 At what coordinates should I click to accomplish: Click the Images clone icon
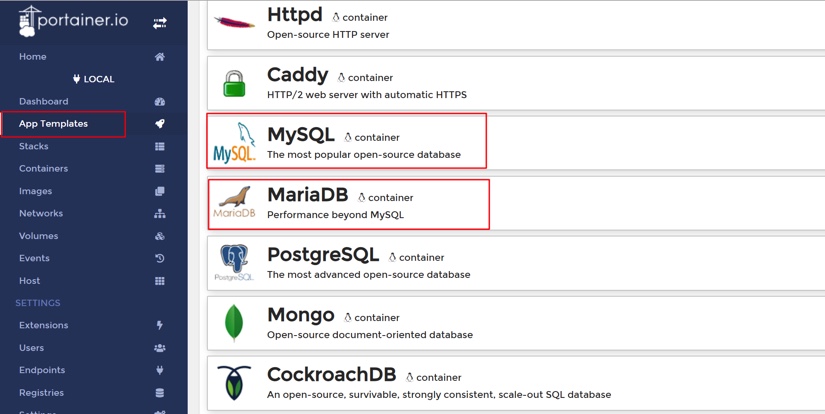(160, 191)
